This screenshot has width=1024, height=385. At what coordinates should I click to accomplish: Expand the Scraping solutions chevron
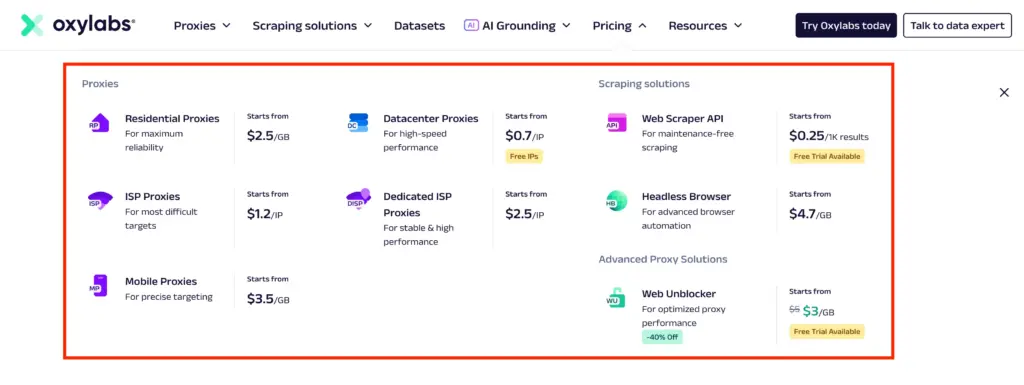368,25
